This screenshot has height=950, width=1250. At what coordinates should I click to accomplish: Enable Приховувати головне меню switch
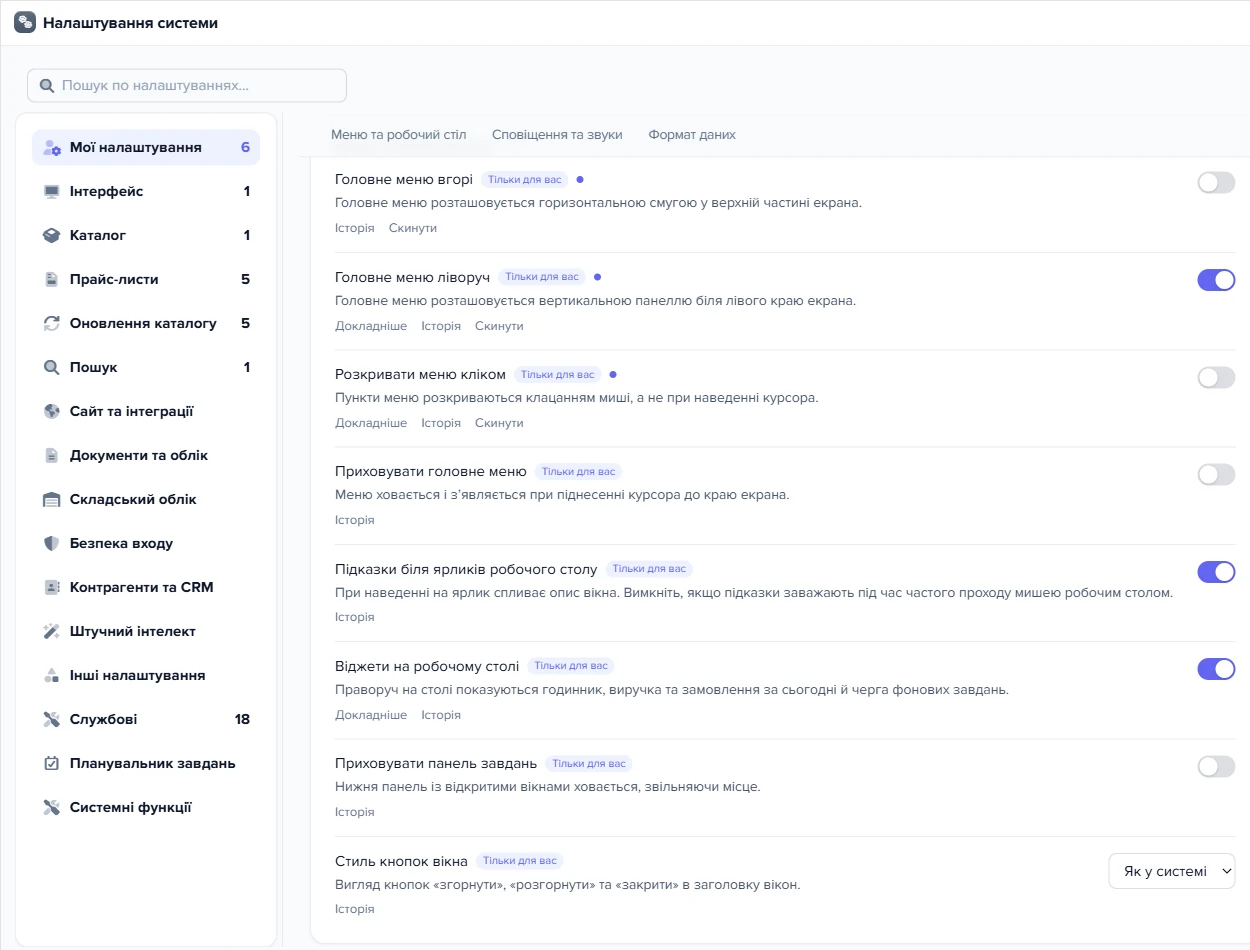(x=1216, y=474)
